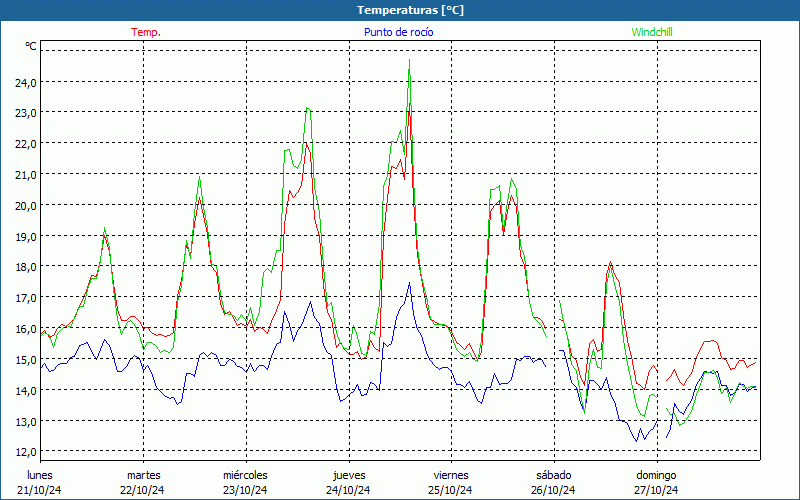The image size is (800, 500).
Task: Click the 16,0 y-axis value
Action: tap(26, 329)
